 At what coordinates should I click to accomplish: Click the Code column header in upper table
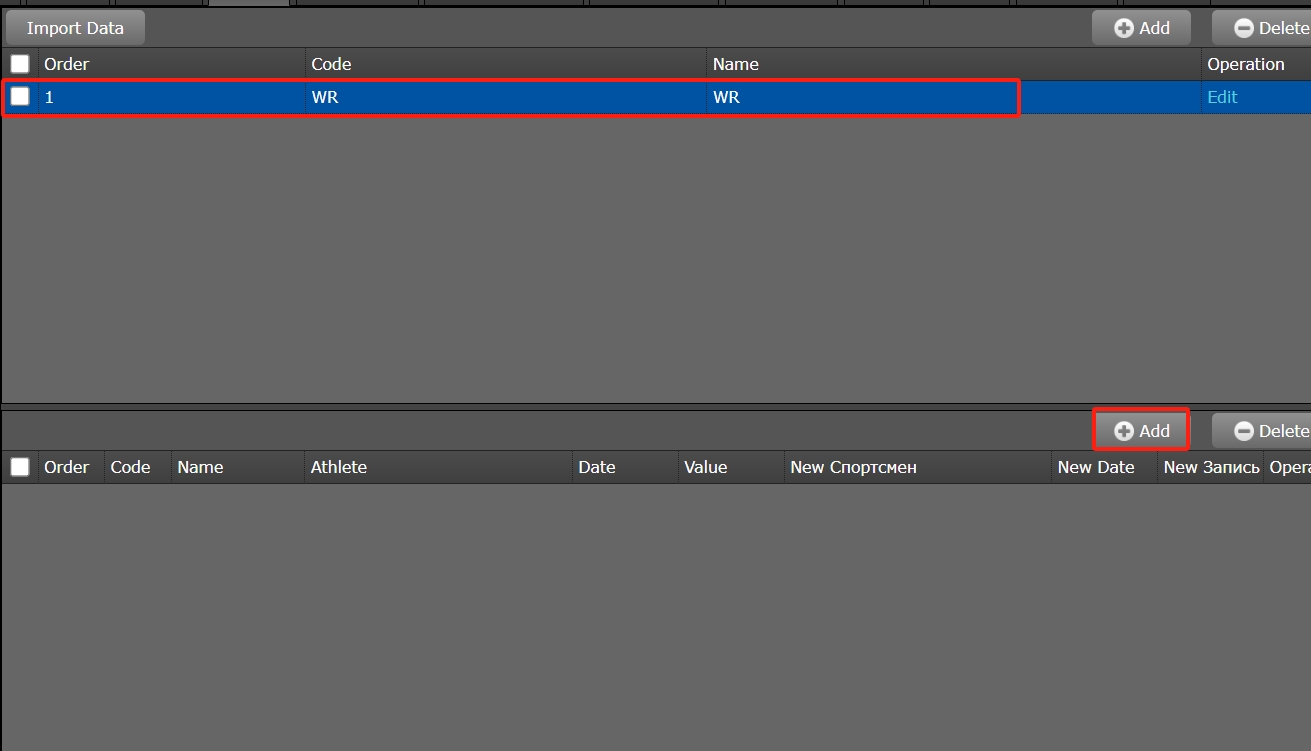tap(331, 64)
